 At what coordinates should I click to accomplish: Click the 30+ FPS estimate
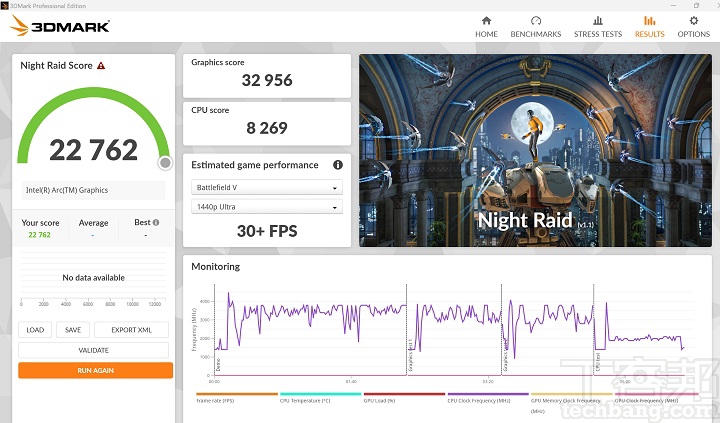pos(267,231)
